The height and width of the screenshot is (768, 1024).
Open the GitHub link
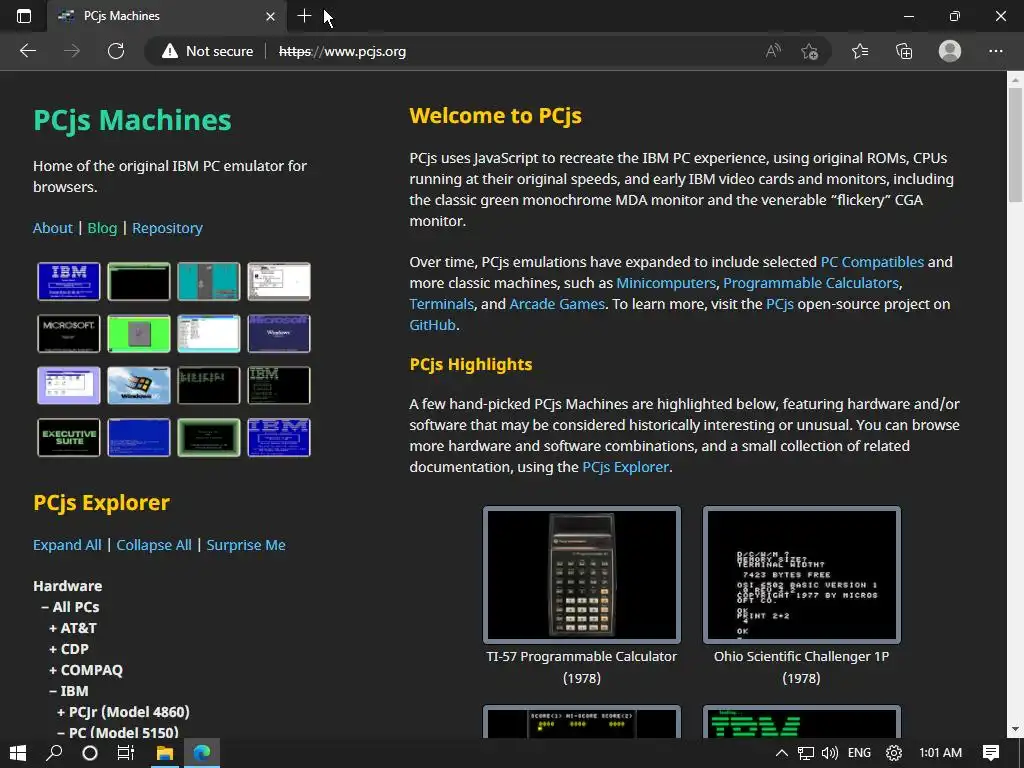(432, 325)
